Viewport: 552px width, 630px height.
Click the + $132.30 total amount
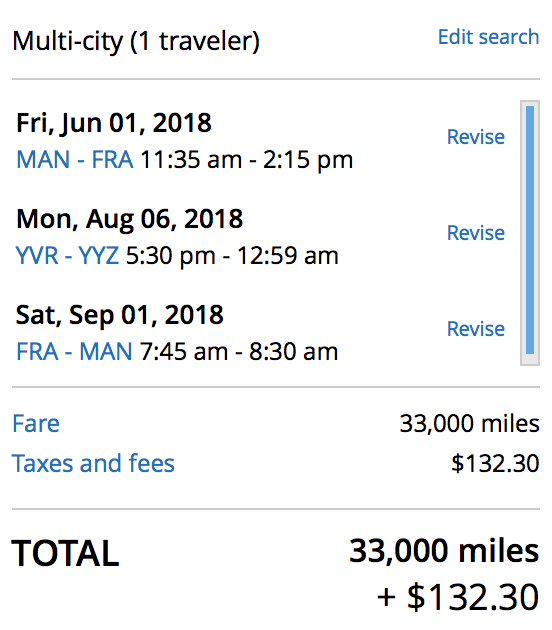pos(458,597)
